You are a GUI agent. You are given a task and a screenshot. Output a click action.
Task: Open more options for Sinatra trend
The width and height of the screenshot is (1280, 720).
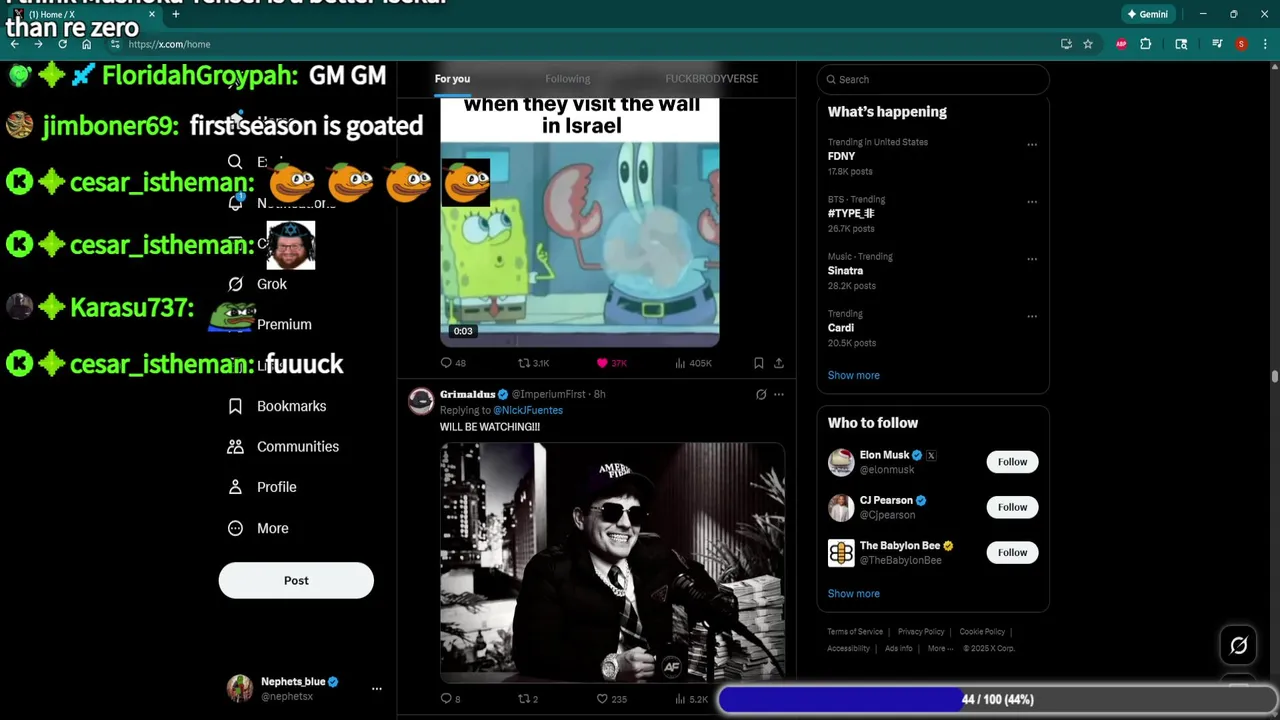(x=1032, y=259)
